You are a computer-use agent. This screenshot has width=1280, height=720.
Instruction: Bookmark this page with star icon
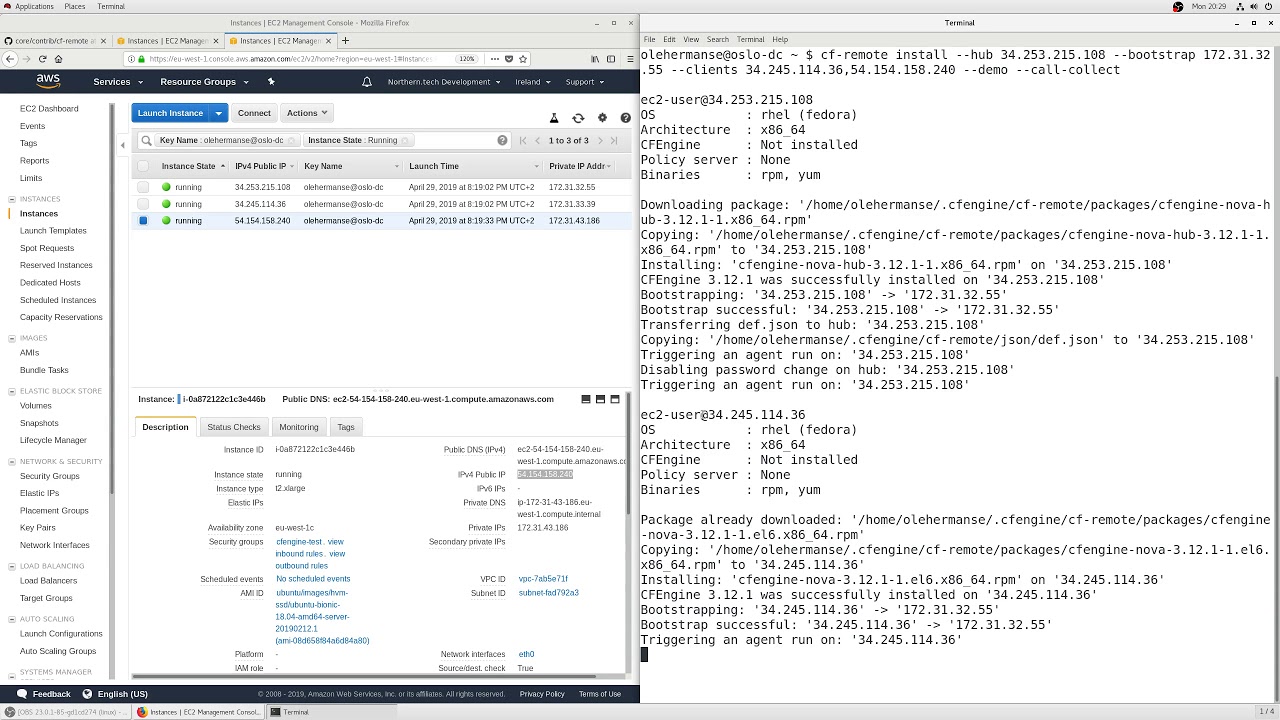(x=523, y=59)
